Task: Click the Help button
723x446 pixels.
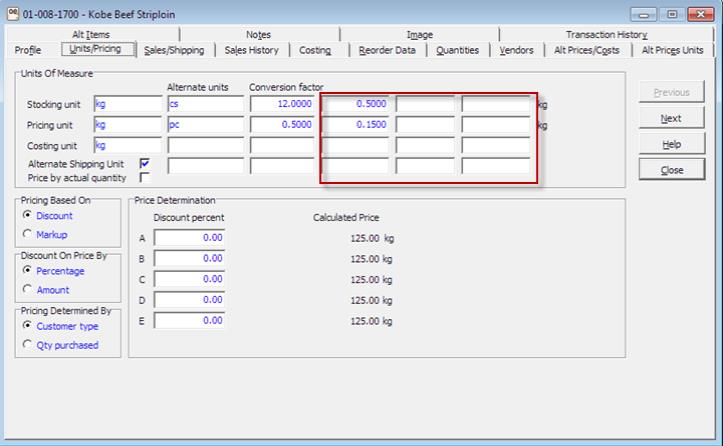Action: coord(671,144)
